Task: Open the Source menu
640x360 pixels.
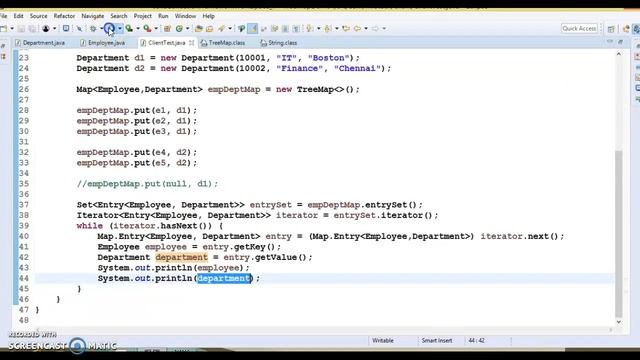Action: click(x=38, y=16)
